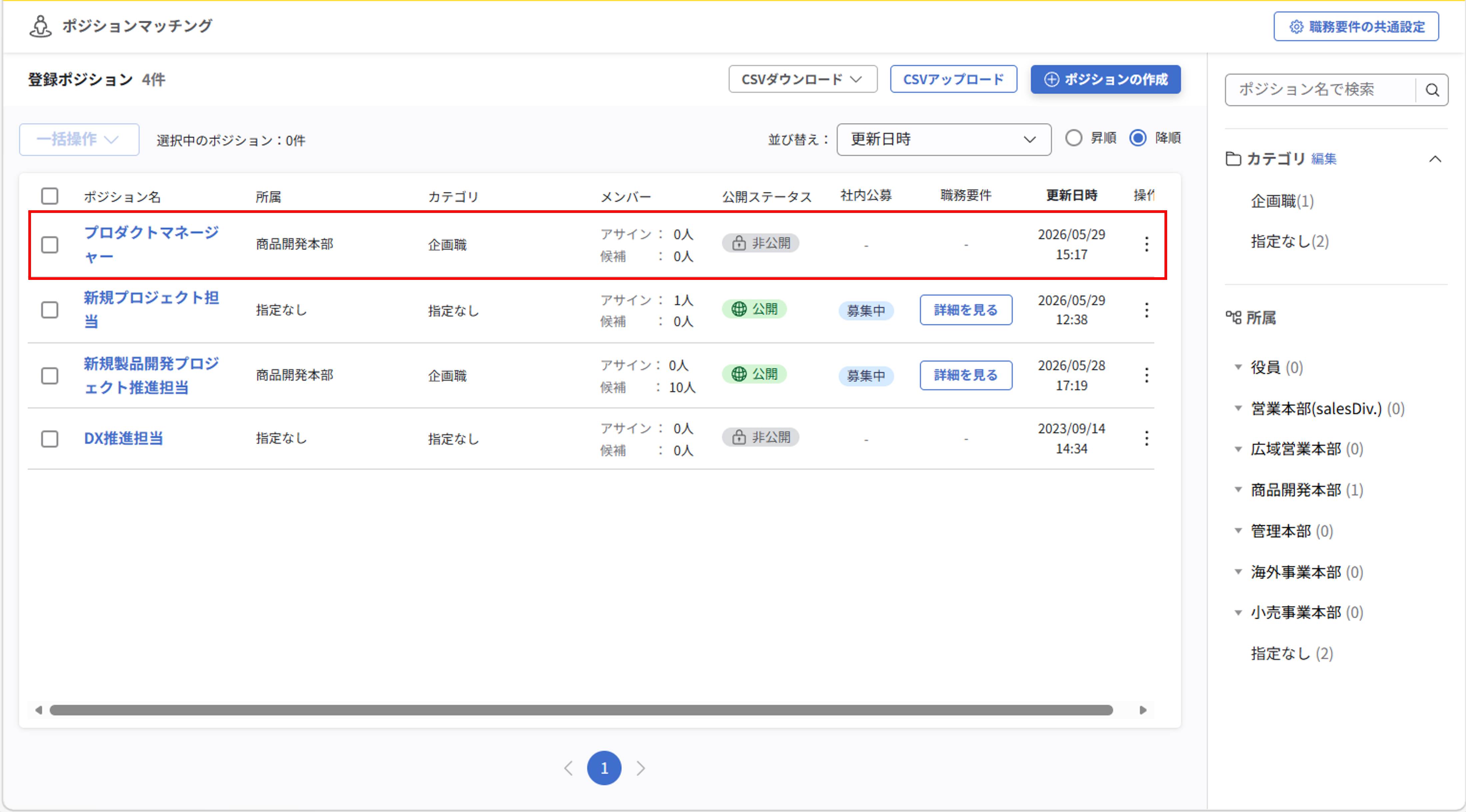The image size is (1466, 812).
Task: Click the horizontal scrollbar thumb under the table
Action: point(581,710)
